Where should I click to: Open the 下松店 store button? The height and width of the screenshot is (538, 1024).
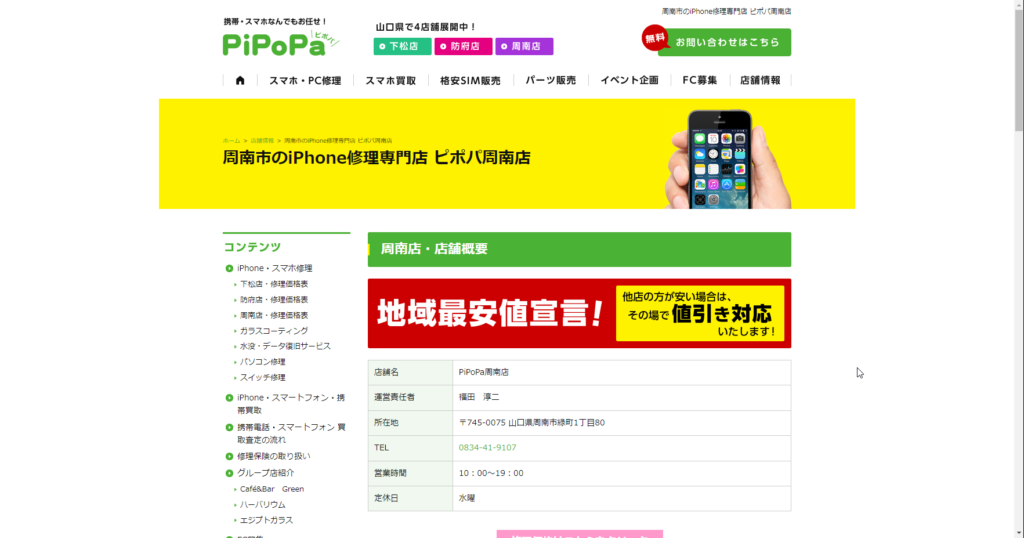402,46
